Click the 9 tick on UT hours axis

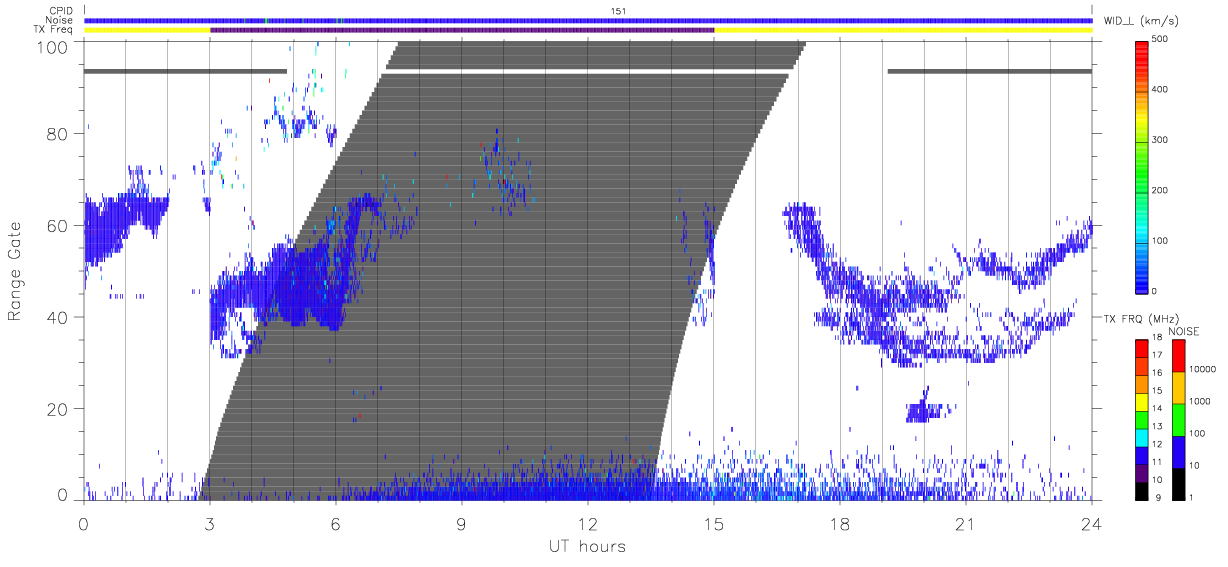461,523
